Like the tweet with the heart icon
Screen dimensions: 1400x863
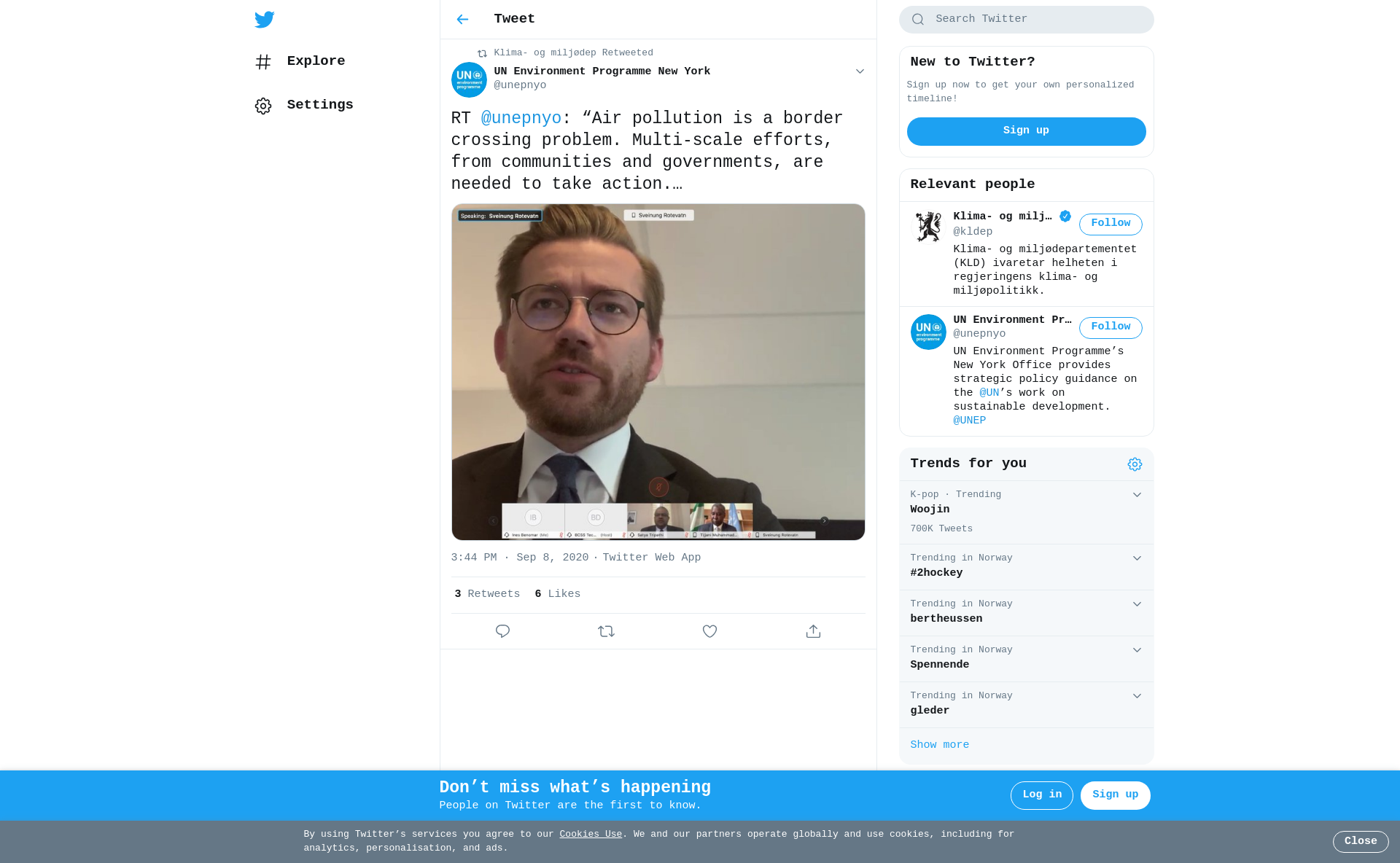[709, 631]
